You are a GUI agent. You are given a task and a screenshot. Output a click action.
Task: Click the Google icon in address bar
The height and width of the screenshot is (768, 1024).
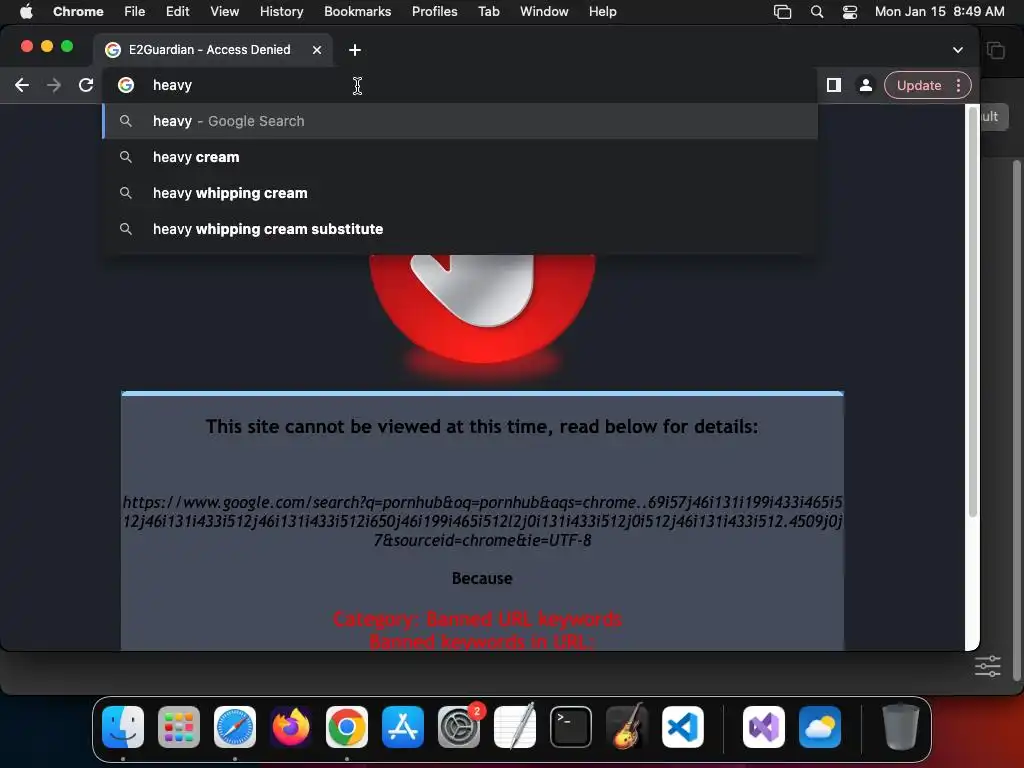125,85
